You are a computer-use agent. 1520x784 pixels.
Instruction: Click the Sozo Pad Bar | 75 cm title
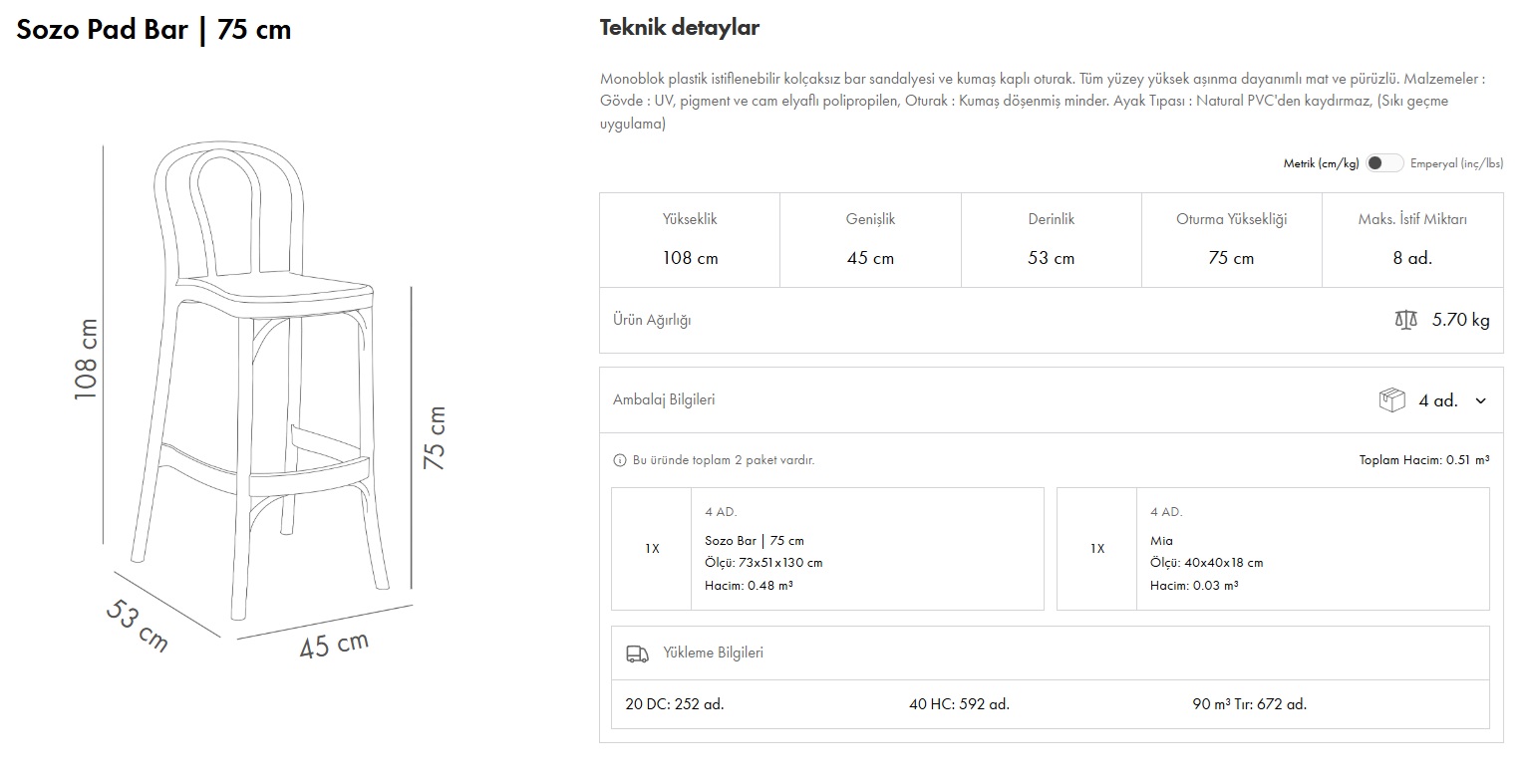(154, 30)
